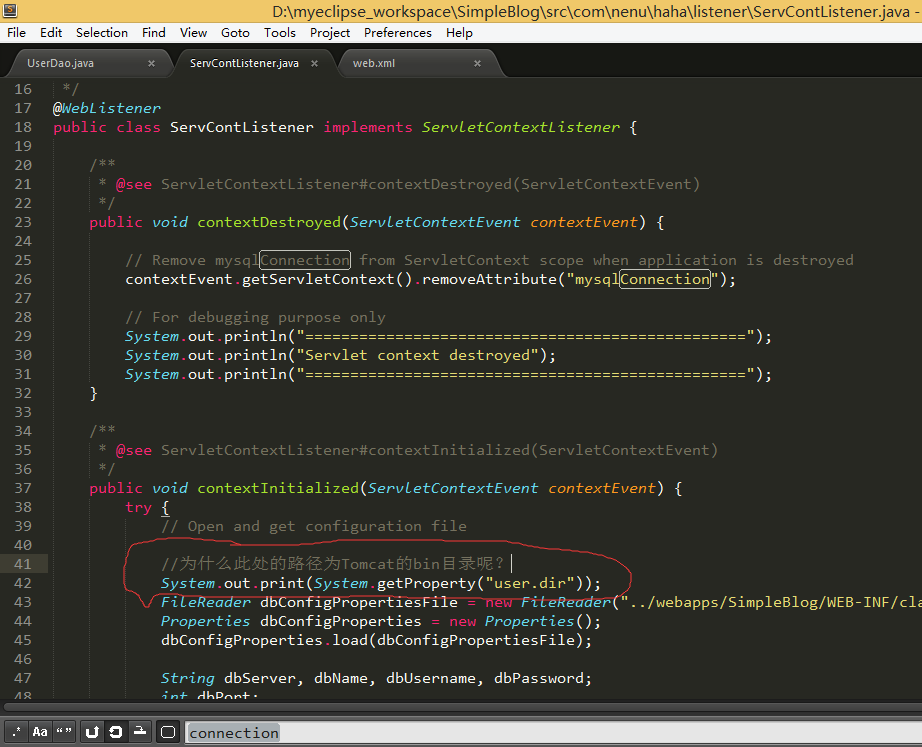The width and height of the screenshot is (922, 747).
Task: Click the Sublime Text title bar icon
Action: point(10,10)
